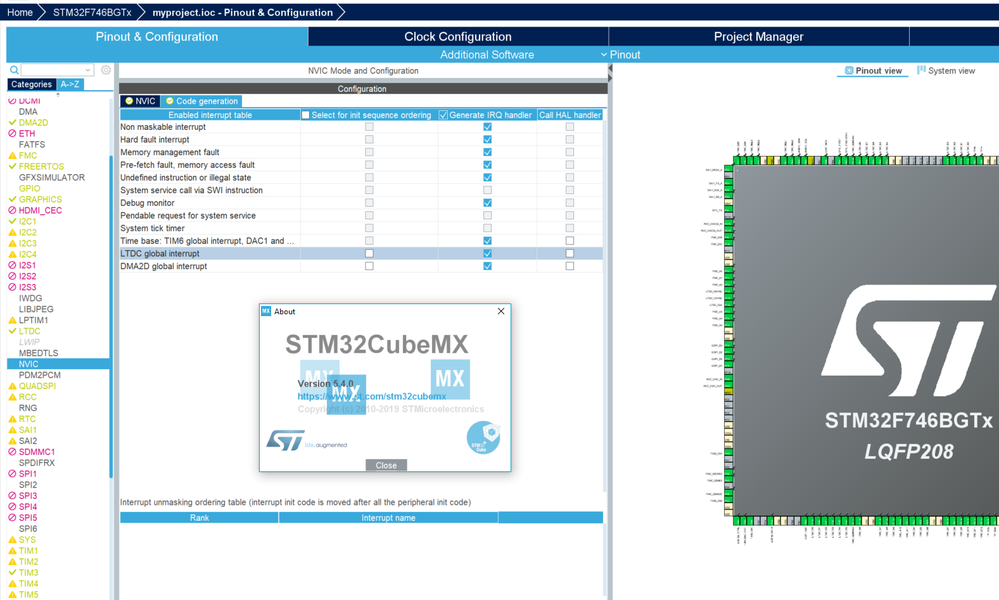Click the warning triangle icon beside FMC
Viewport: 999px width, 600px height.
pyautogui.click(x=12, y=155)
